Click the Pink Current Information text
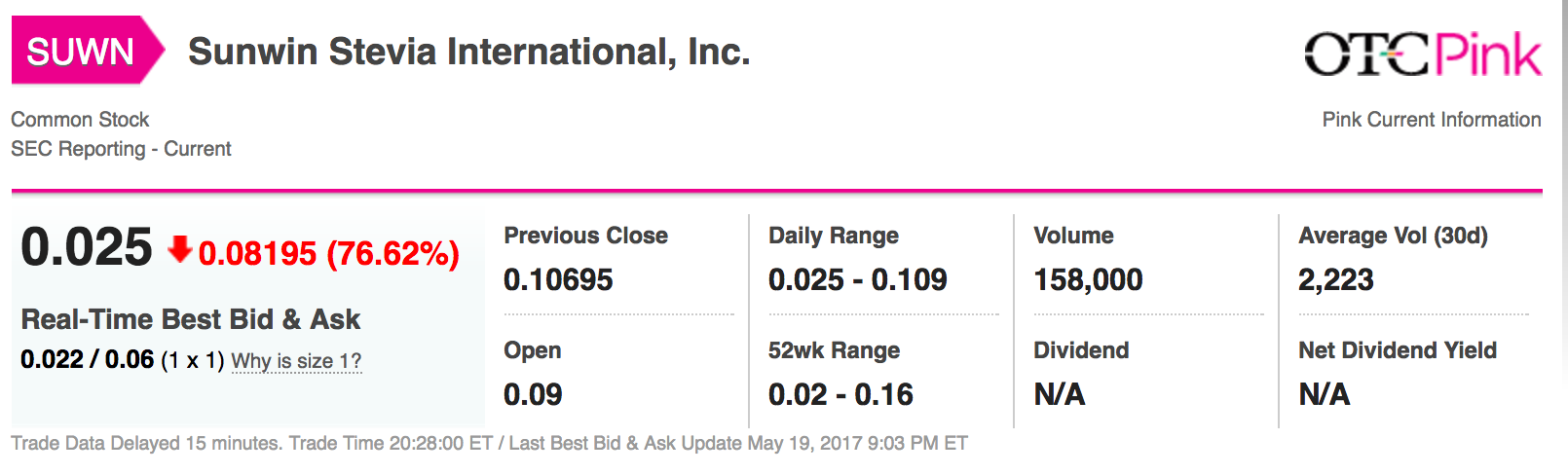This screenshot has height=475, width=1568. tap(1431, 120)
